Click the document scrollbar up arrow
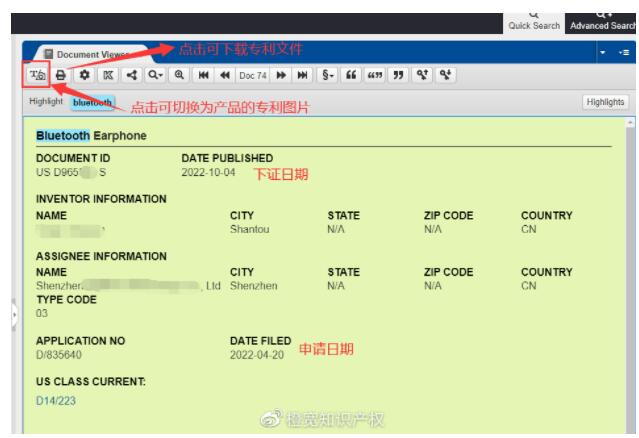The height and width of the screenshot is (438, 639). 630,122
